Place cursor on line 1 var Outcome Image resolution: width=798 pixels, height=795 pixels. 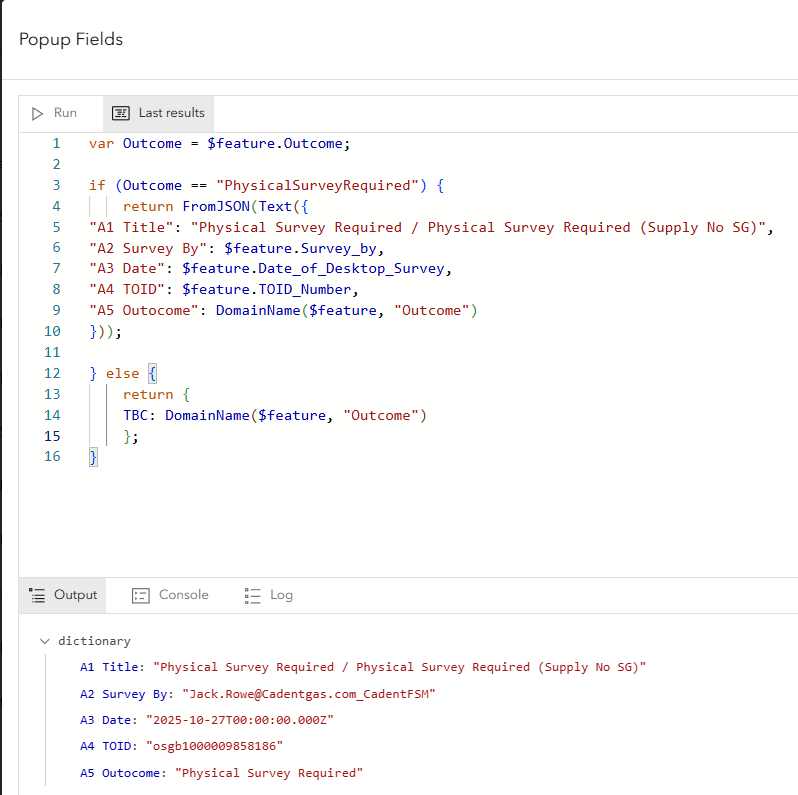pyautogui.click(x=135, y=144)
